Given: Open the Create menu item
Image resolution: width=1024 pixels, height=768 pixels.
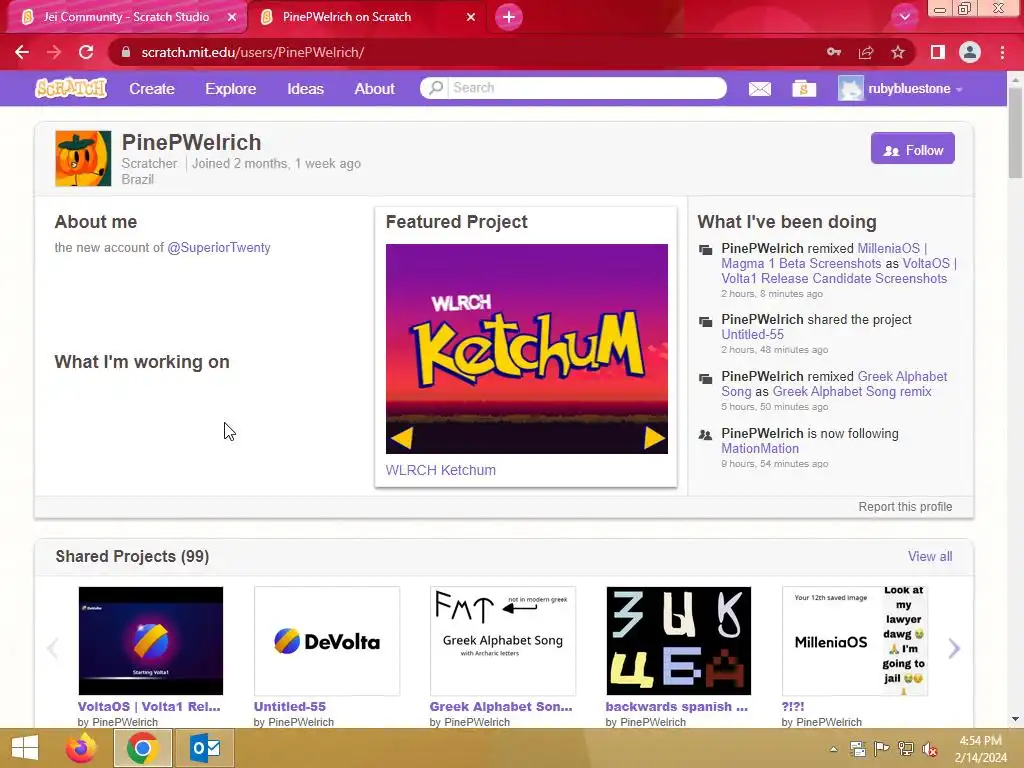Looking at the screenshot, I should tap(152, 89).
